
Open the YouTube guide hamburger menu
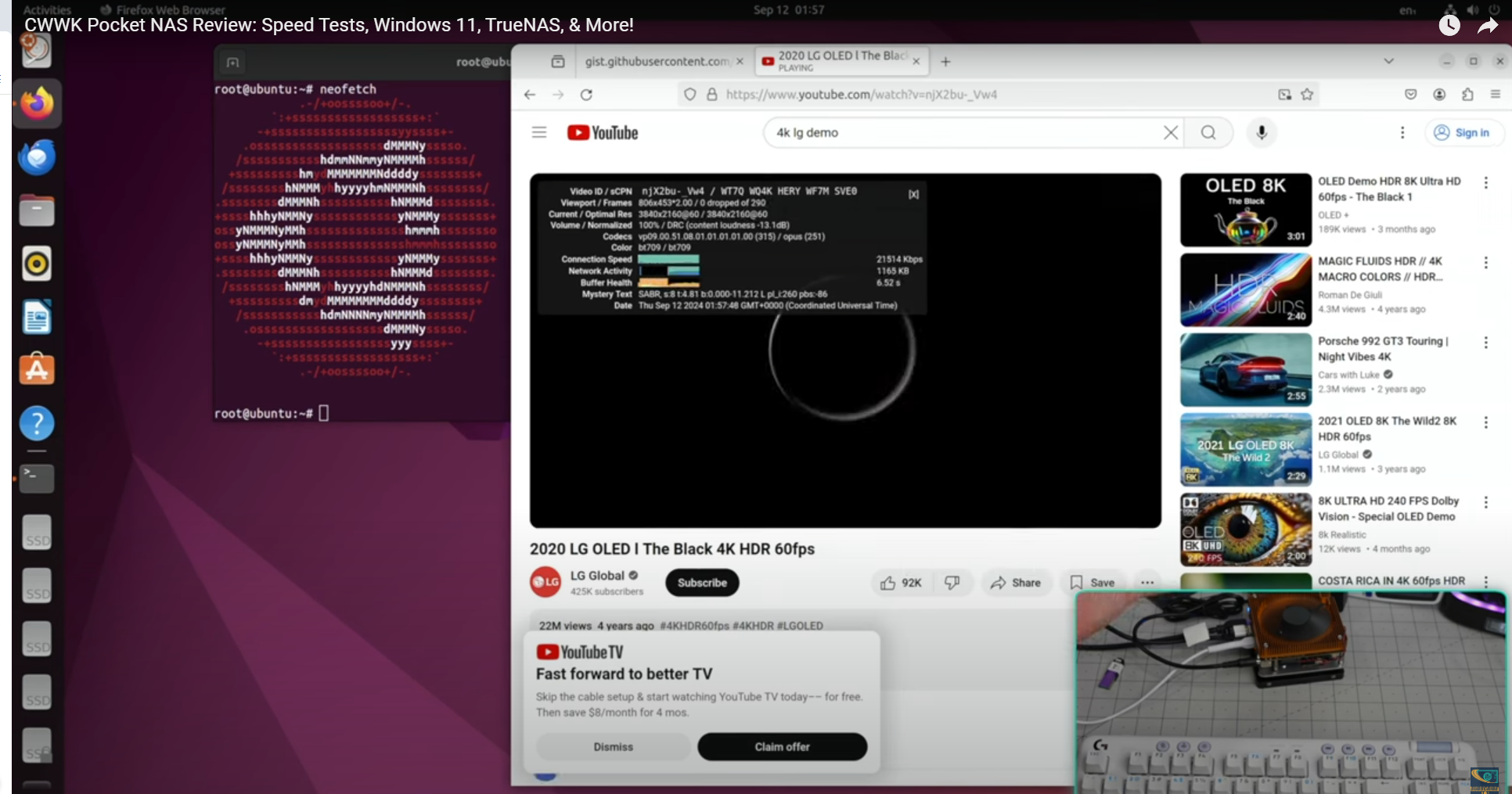539,132
